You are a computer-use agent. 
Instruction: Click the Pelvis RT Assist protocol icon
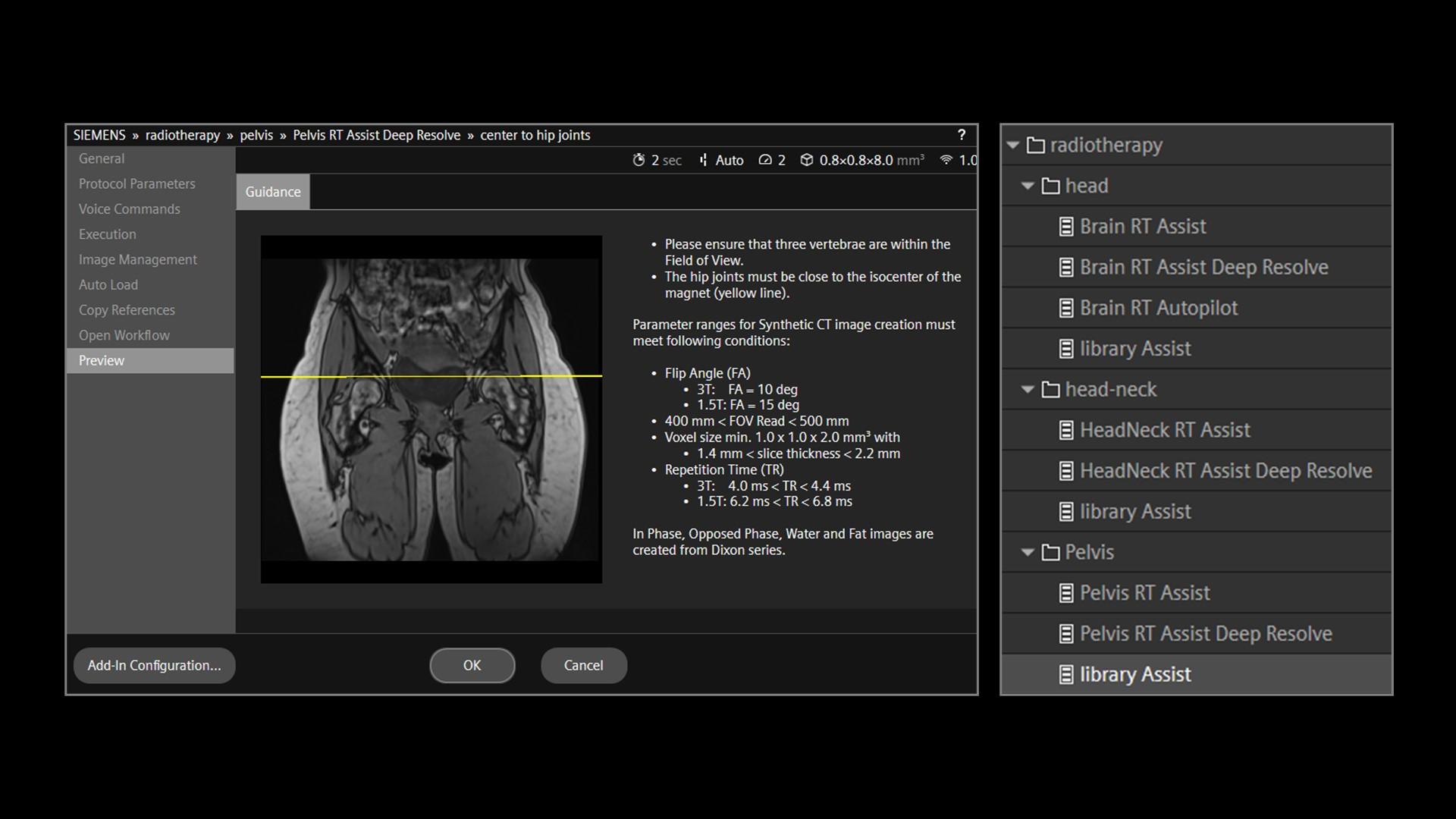click(1066, 593)
